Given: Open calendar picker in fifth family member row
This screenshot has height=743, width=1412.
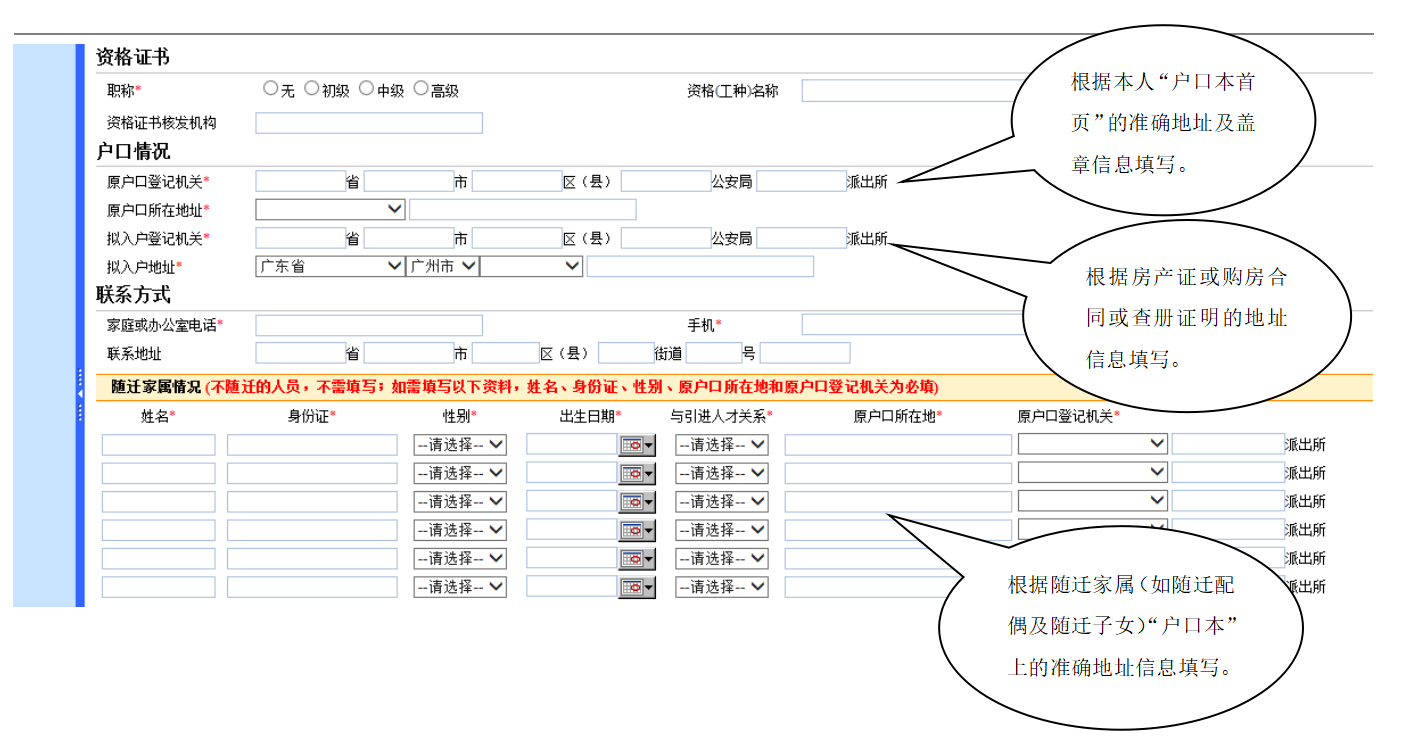Looking at the screenshot, I should point(637,559).
